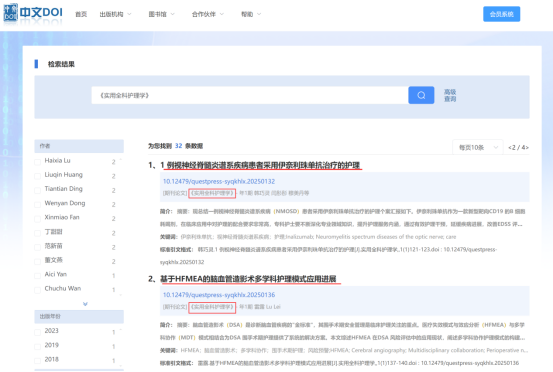553x372 pixels.
Task: Open the 出版机构 menu
Action: [x=111, y=14]
